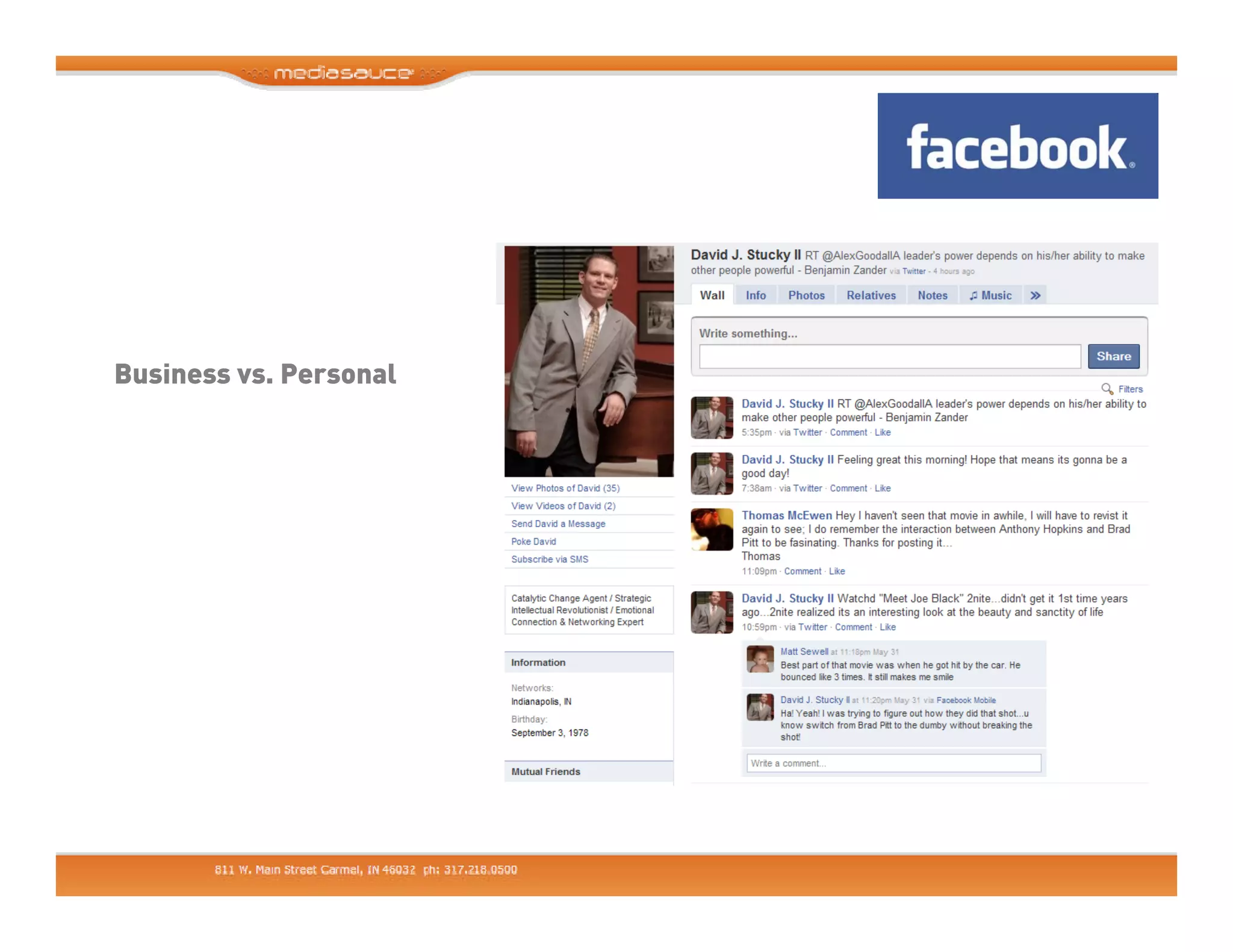Click the Share button
Image resolution: width=1233 pixels, height=952 pixels.
(x=1113, y=356)
